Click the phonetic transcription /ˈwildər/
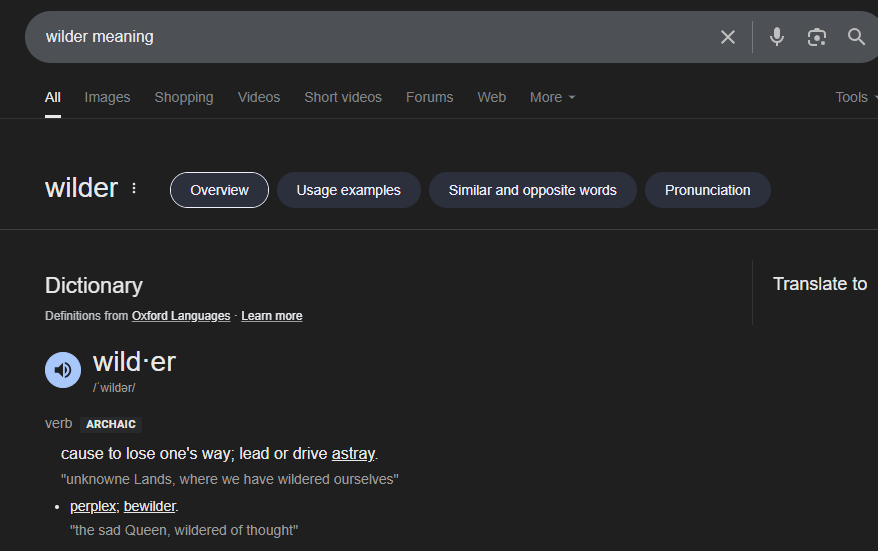Image resolution: width=878 pixels, height=551 pixels. (114, 387)
